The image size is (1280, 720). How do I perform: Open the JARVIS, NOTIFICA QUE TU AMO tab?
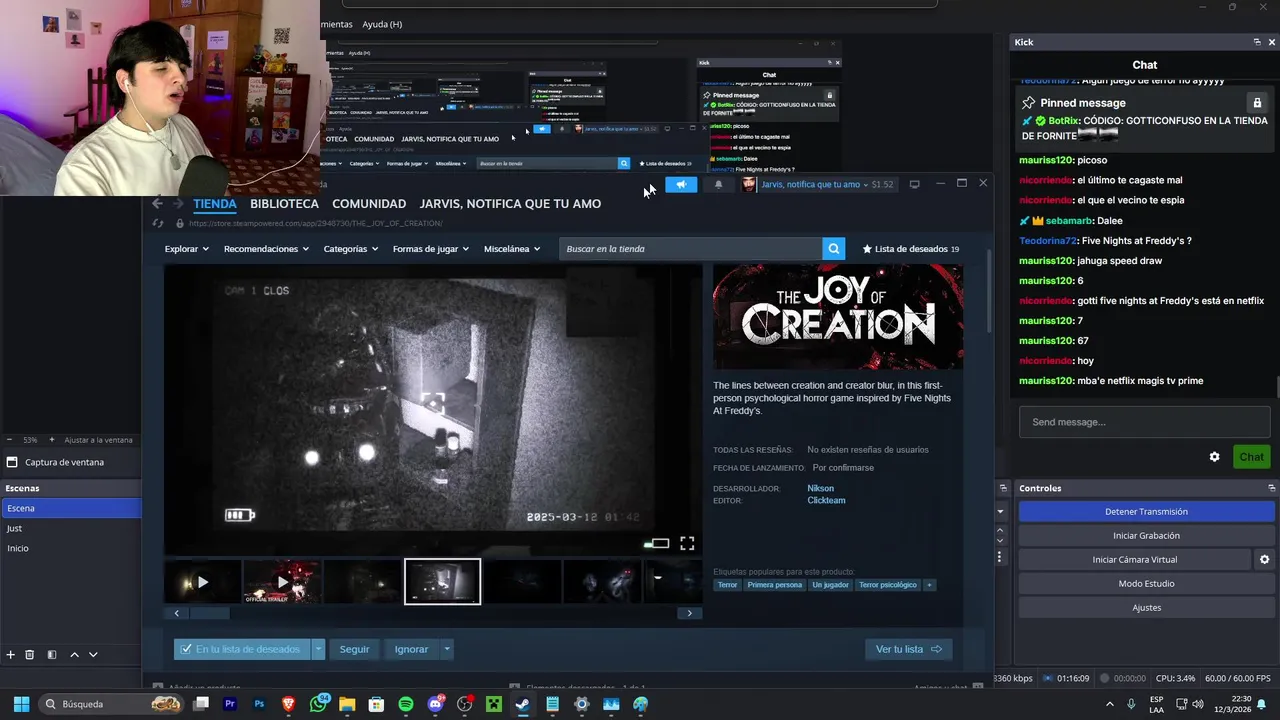(x=510, y=203)
